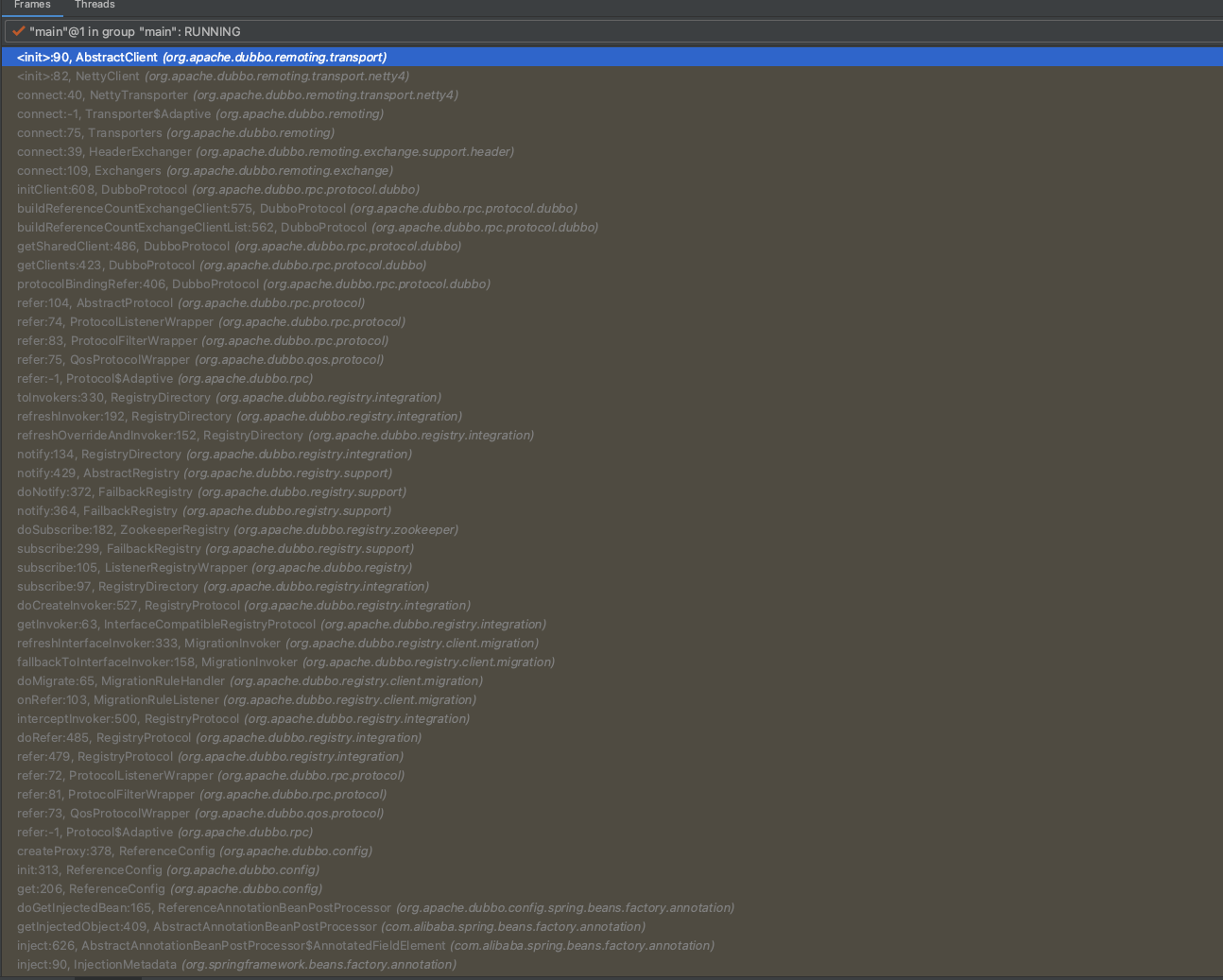Select frame refreshInterfaceInvoker:333, MigrationInvoker
This screenshot has width=1223, height=980.
[611, 643]
